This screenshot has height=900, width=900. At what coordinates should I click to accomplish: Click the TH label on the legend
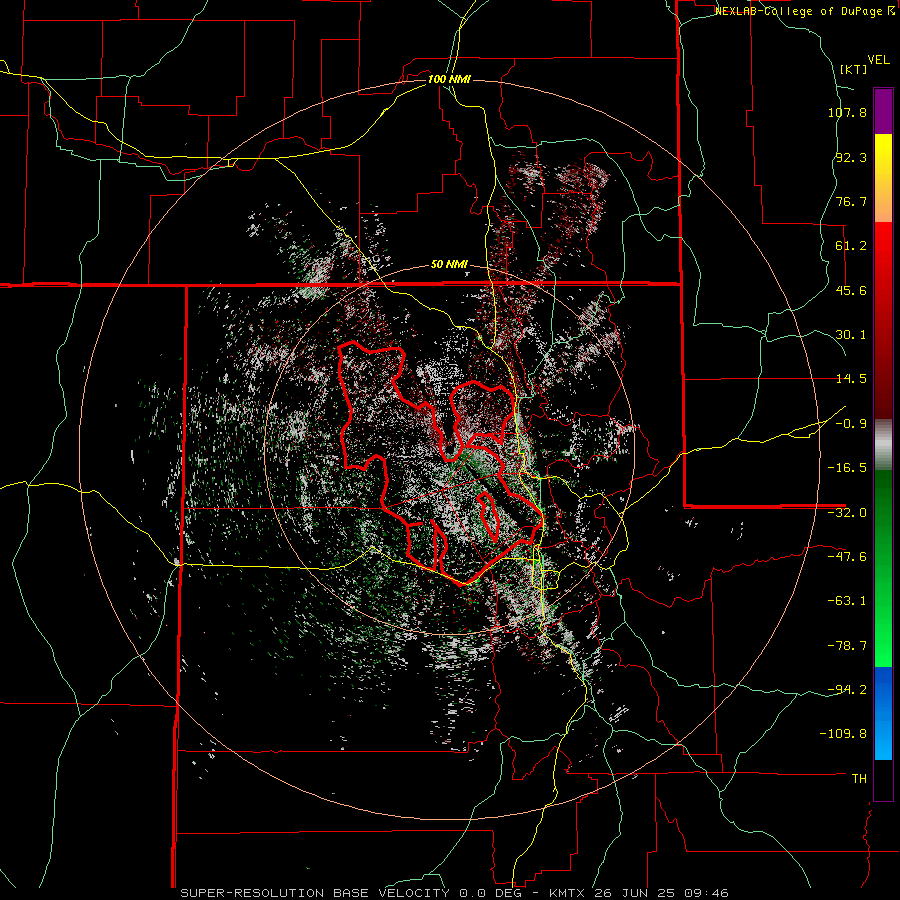[x=859, y=779]
